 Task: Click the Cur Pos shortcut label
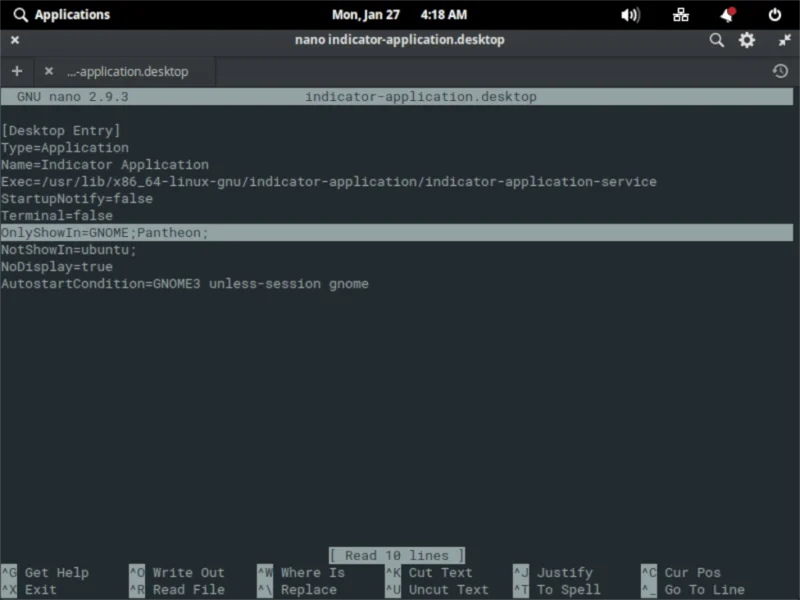[692, 572]
